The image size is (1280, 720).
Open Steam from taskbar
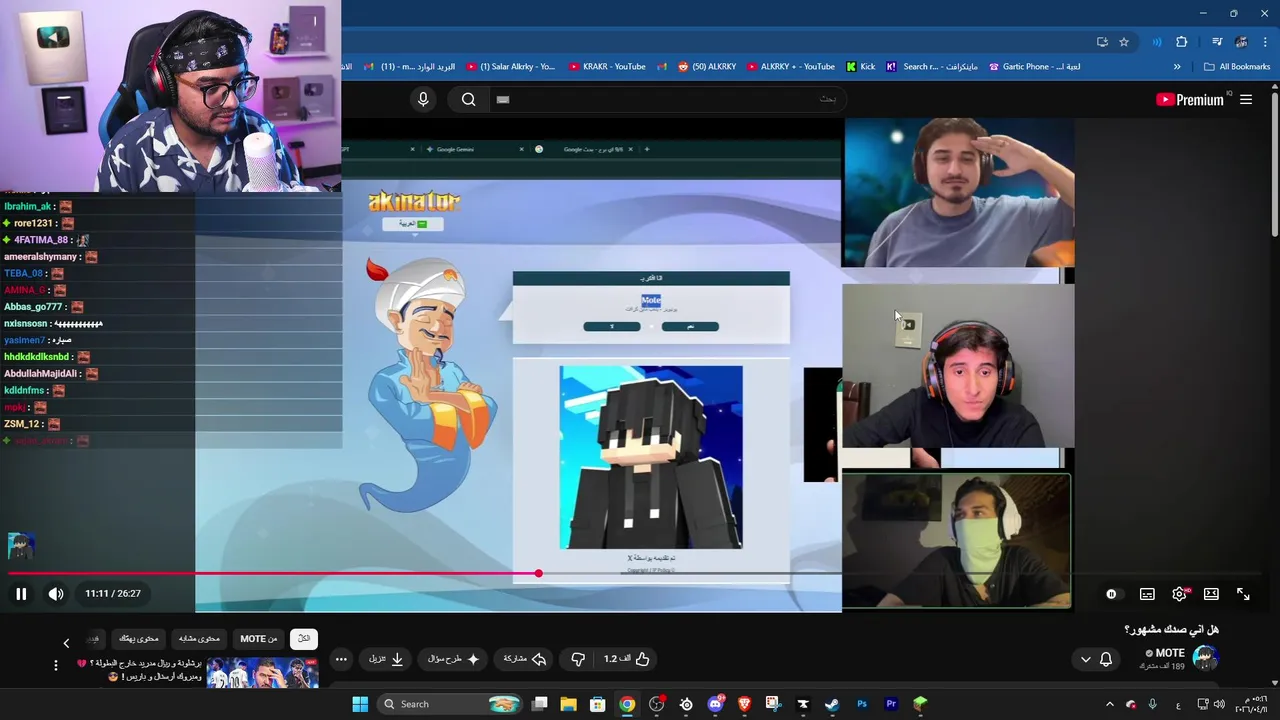point(832,704)
